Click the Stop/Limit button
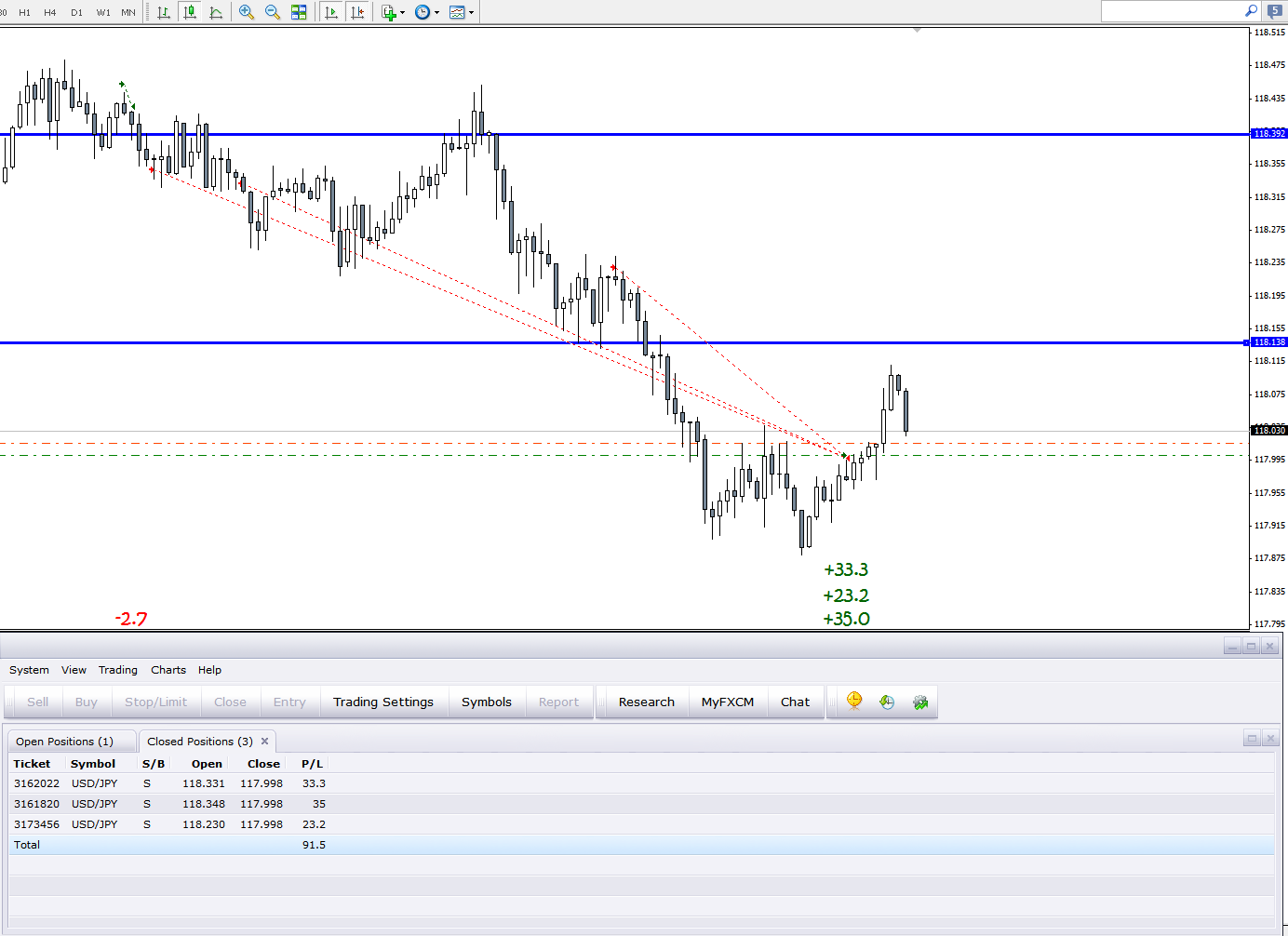The width and height of the screenshot is (1288, 936). 155,702
